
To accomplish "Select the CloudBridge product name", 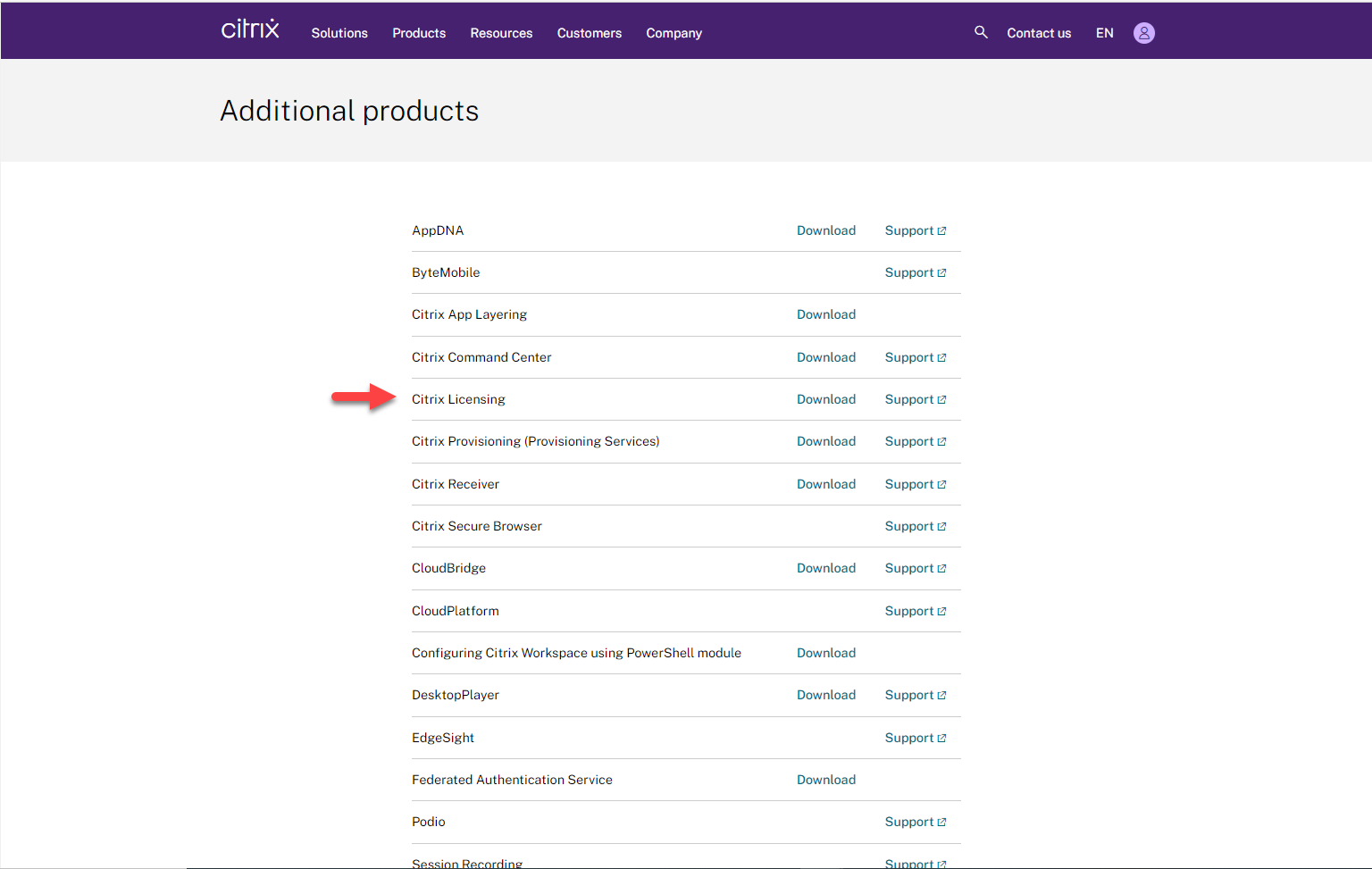I will point(448,568).
